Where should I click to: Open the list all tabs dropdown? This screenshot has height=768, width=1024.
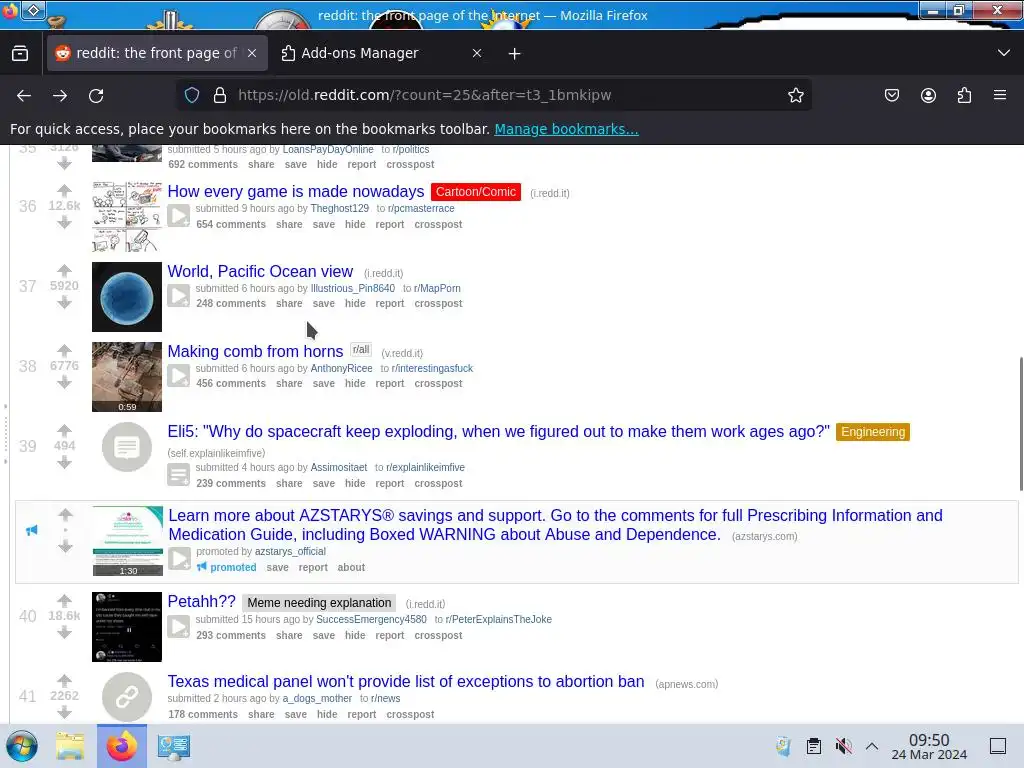pos(1004,53)
